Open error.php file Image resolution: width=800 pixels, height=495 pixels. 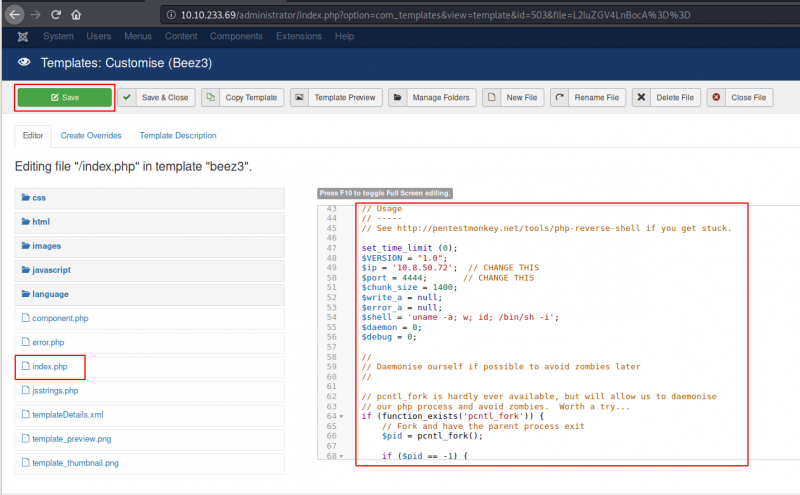point(48,342)
